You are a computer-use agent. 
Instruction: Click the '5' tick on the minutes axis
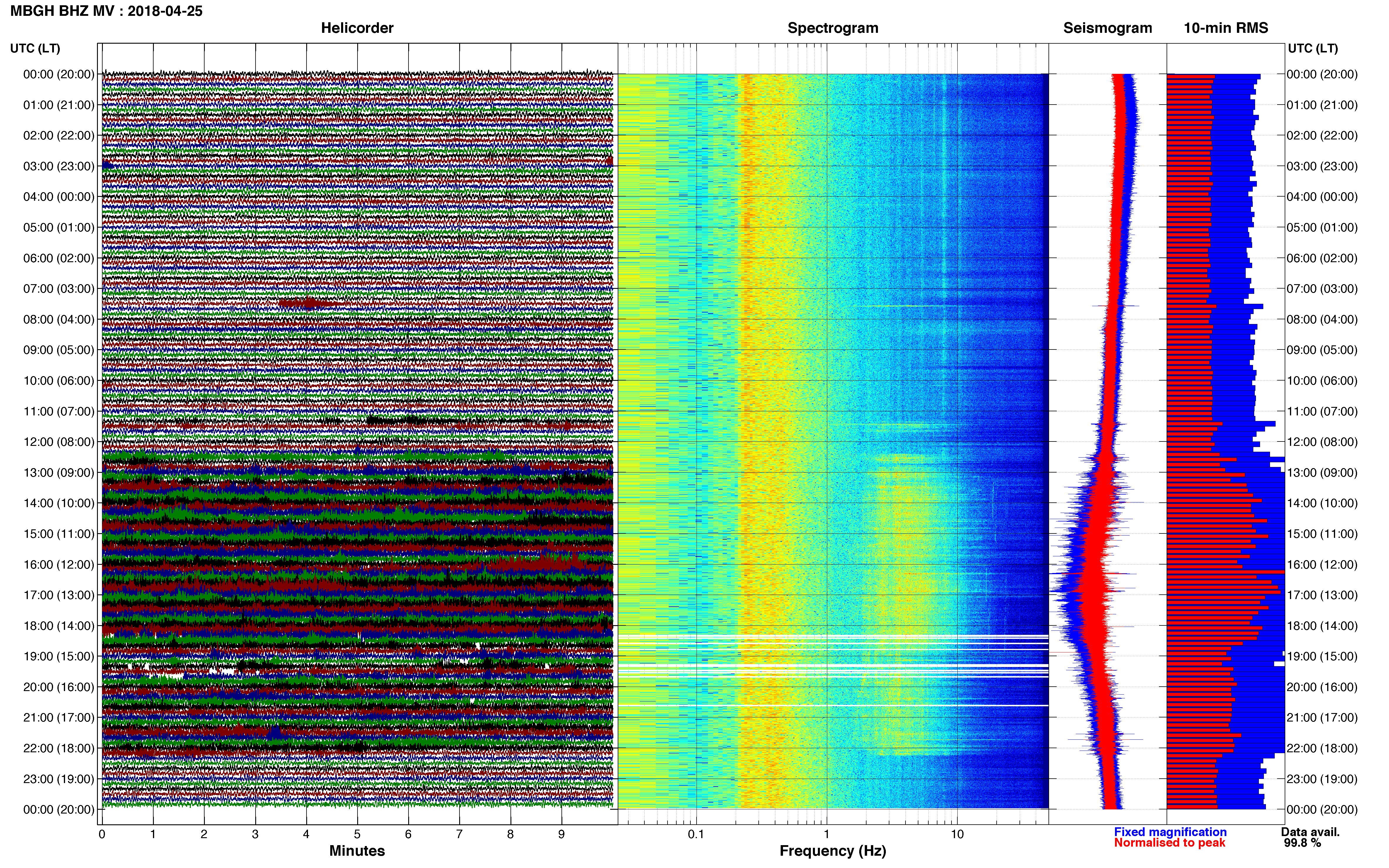pyautogui.click(x=357, y=834)
